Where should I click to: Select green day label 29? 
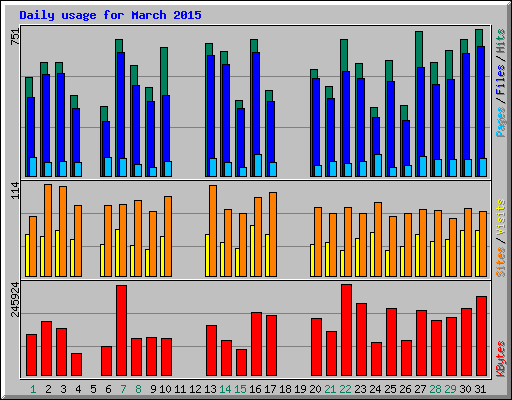[x=450, y=389]
